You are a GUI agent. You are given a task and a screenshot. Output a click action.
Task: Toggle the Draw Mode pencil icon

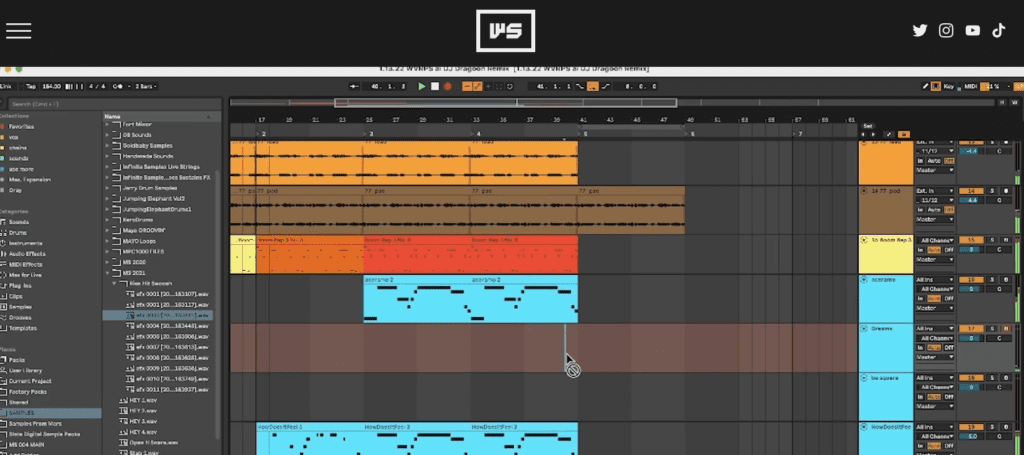click(x=925, y=86)
